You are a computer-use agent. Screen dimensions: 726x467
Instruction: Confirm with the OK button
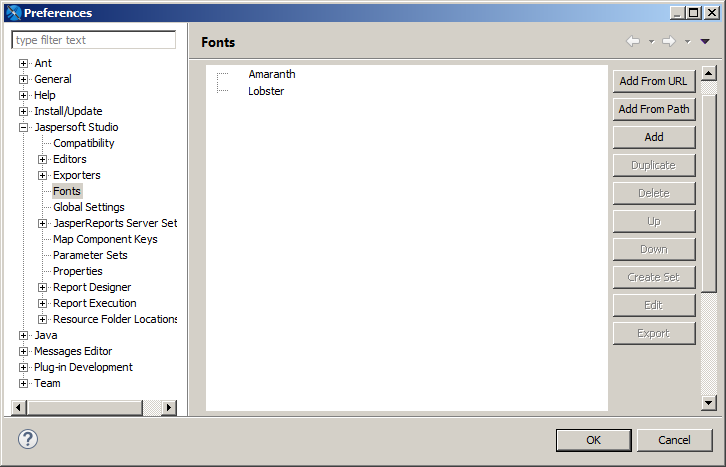pyautogui.click(x=594, y=440)
